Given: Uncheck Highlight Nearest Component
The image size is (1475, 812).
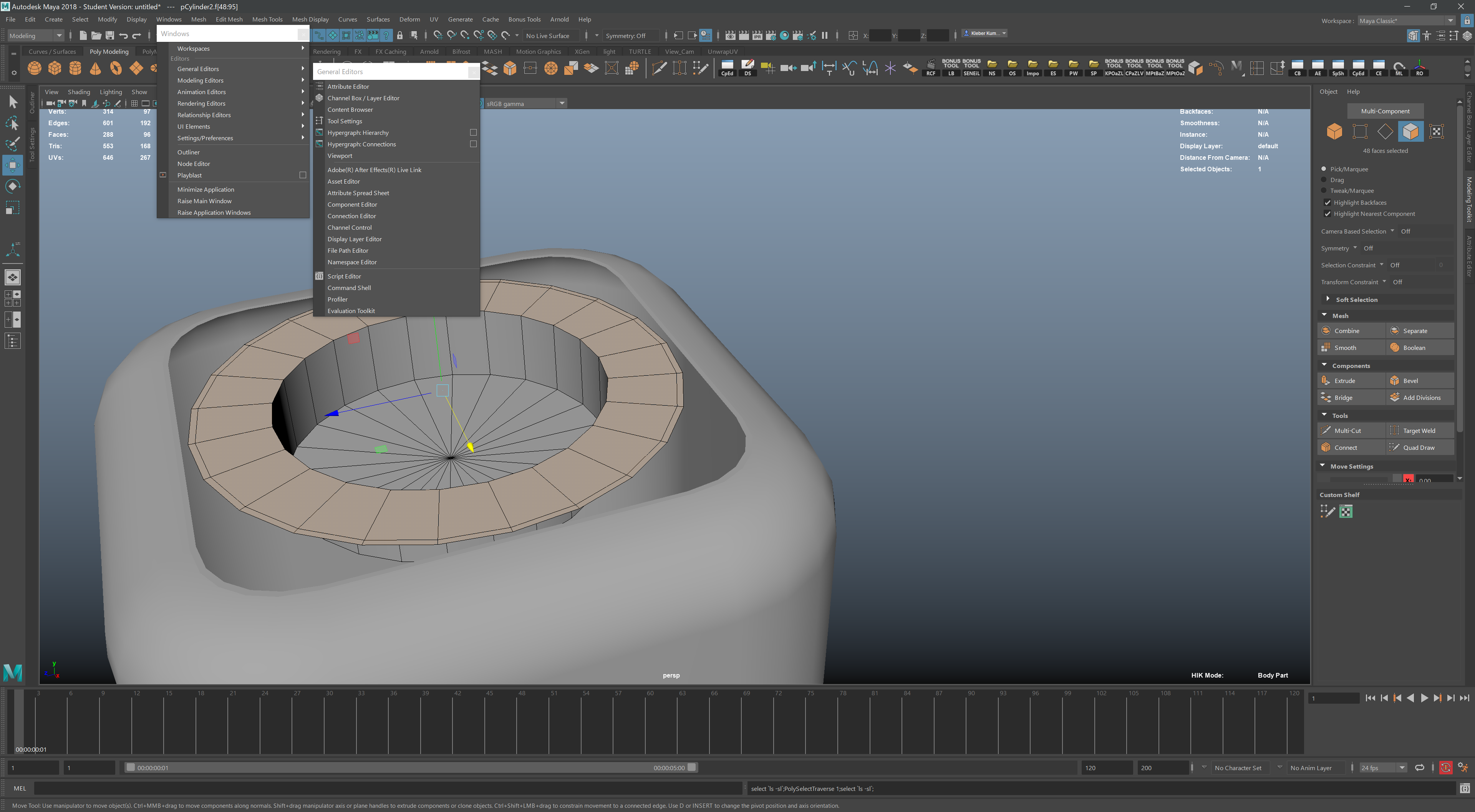Looking at the screenshot, I should 1327,214.
